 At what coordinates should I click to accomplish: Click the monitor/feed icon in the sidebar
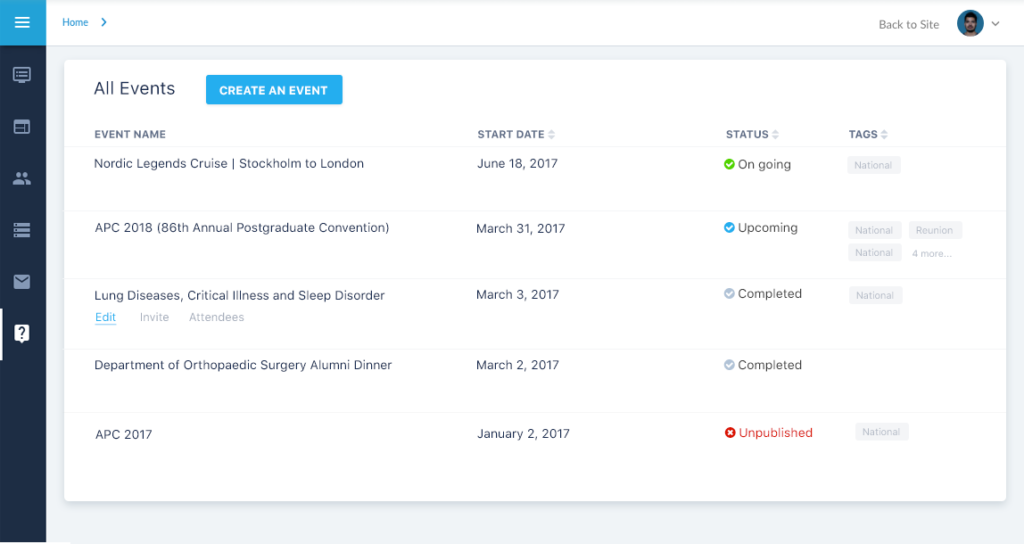(22, 75)
